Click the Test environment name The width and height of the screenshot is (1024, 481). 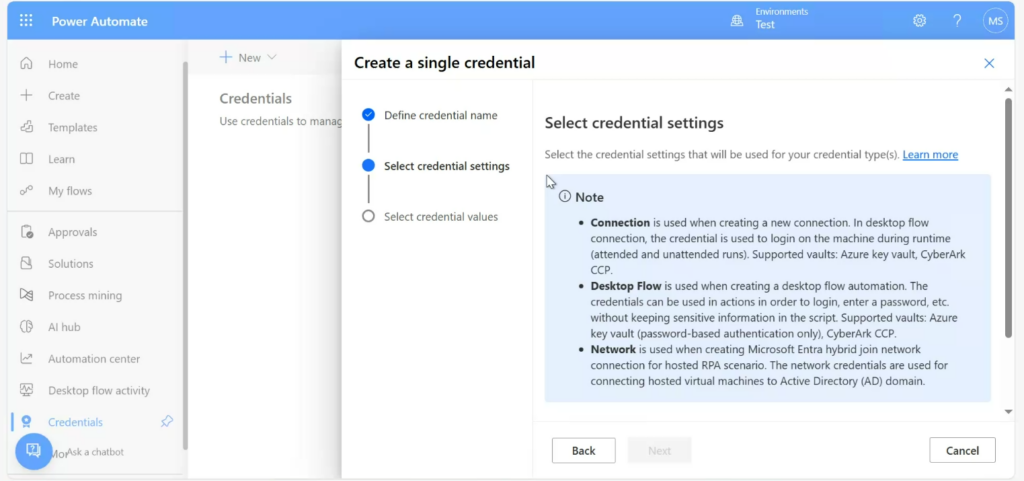tap(765, 25)
